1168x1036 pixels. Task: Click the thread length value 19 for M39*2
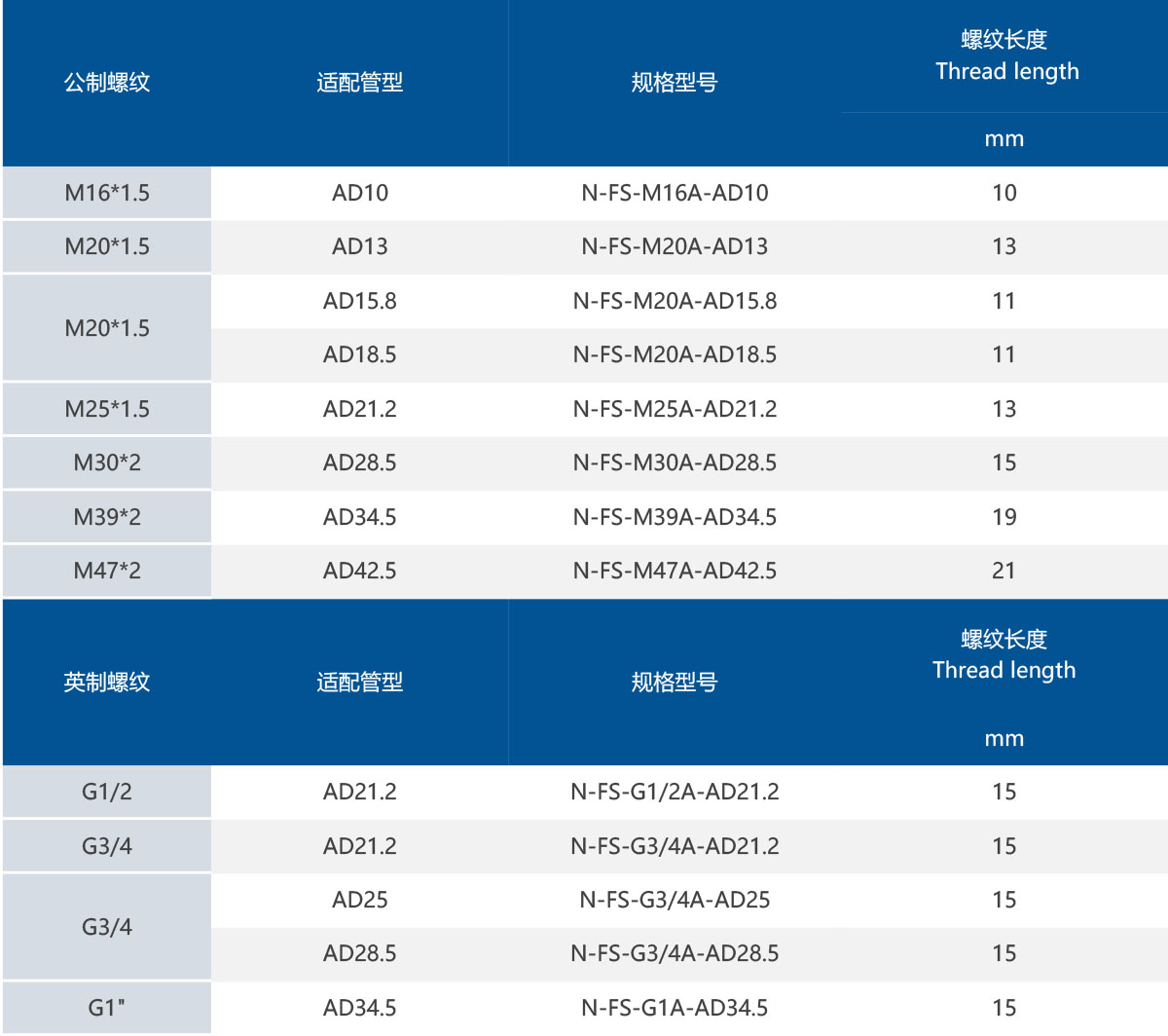(x=1006, y=517)
